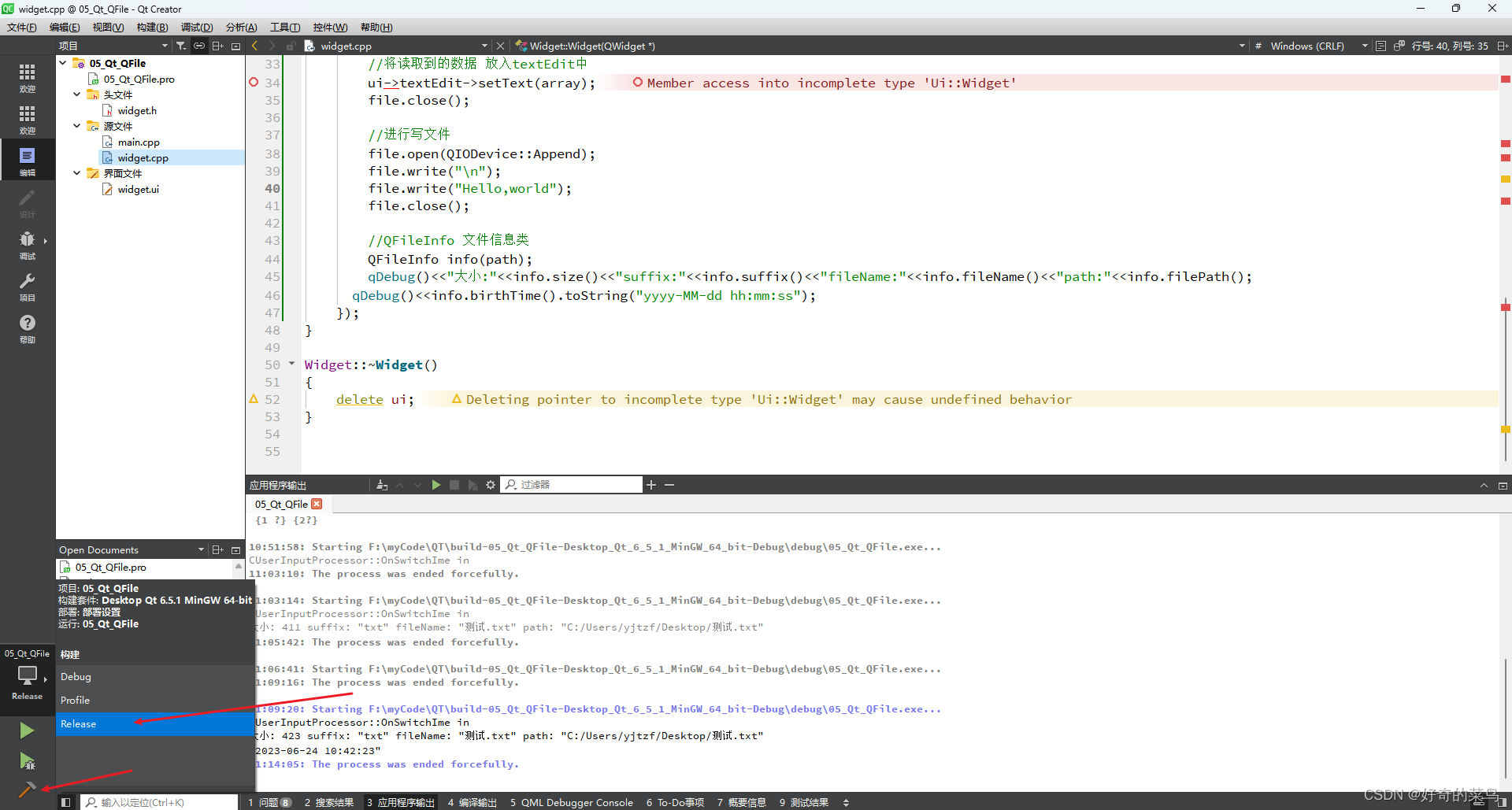The height and width of the screenshot is (810, 1512).
Task: Click the 过滤器 filter field
Action: pos(571,484)
